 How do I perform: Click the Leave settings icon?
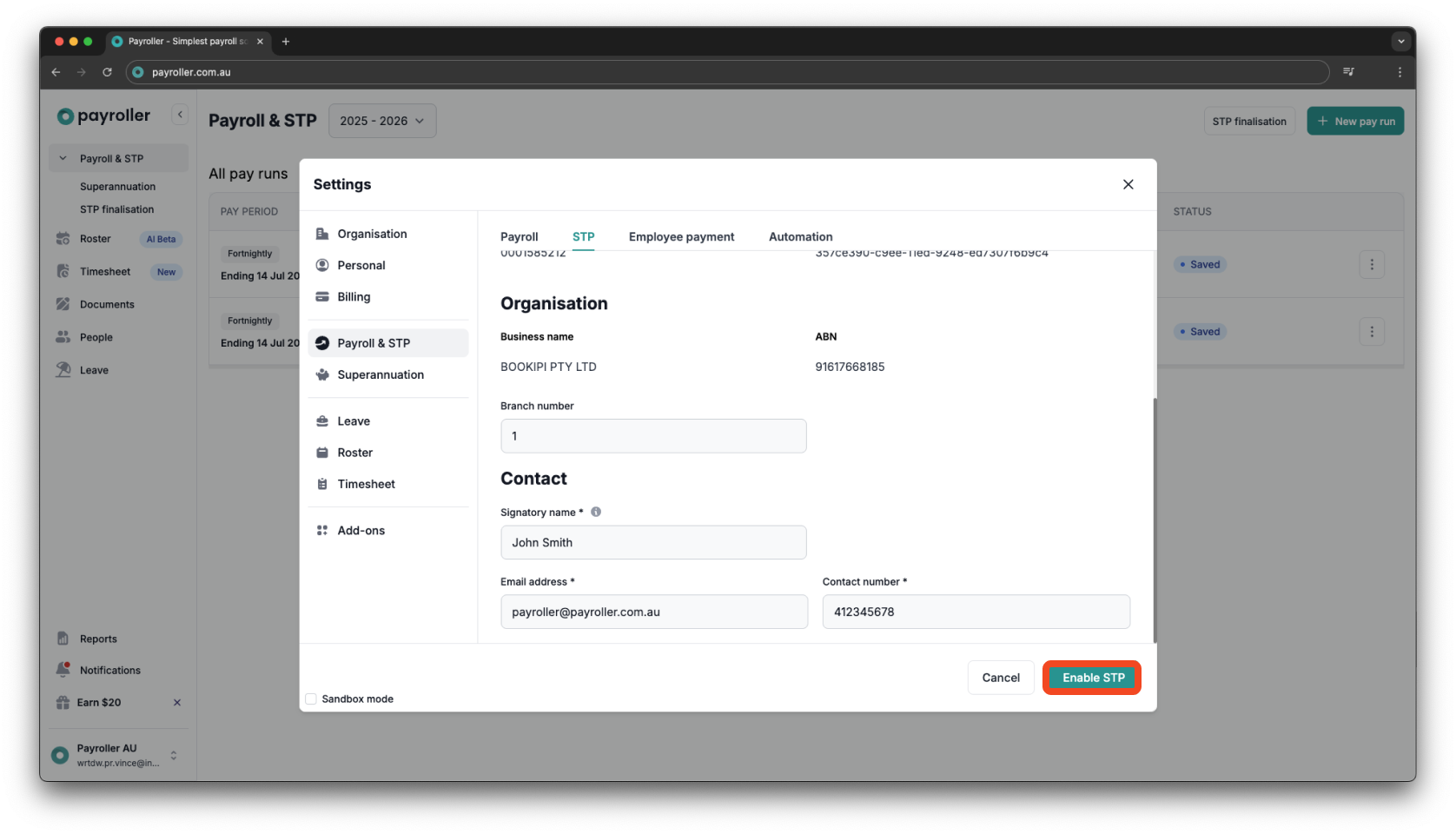(322, 421)
